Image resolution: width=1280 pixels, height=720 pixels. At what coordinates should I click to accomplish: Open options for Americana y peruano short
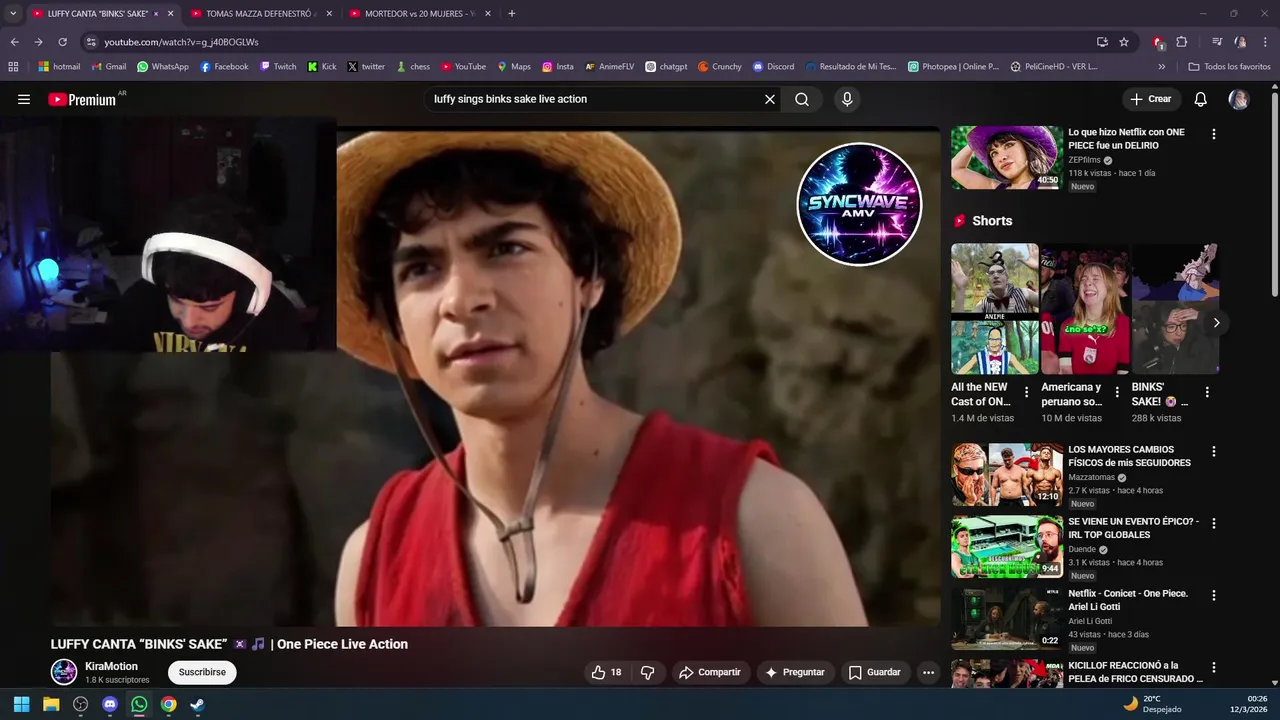coord(1116,392)
